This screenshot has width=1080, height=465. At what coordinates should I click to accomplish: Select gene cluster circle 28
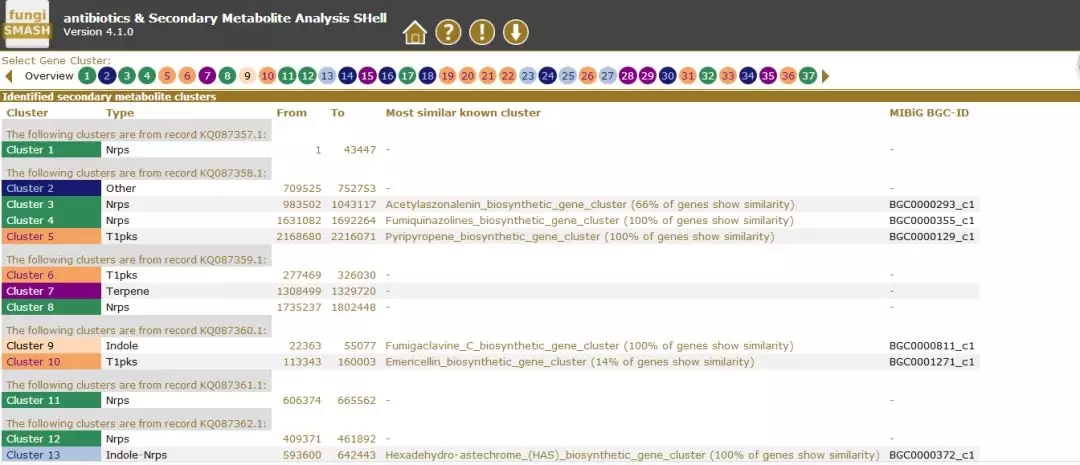(628, 76)
